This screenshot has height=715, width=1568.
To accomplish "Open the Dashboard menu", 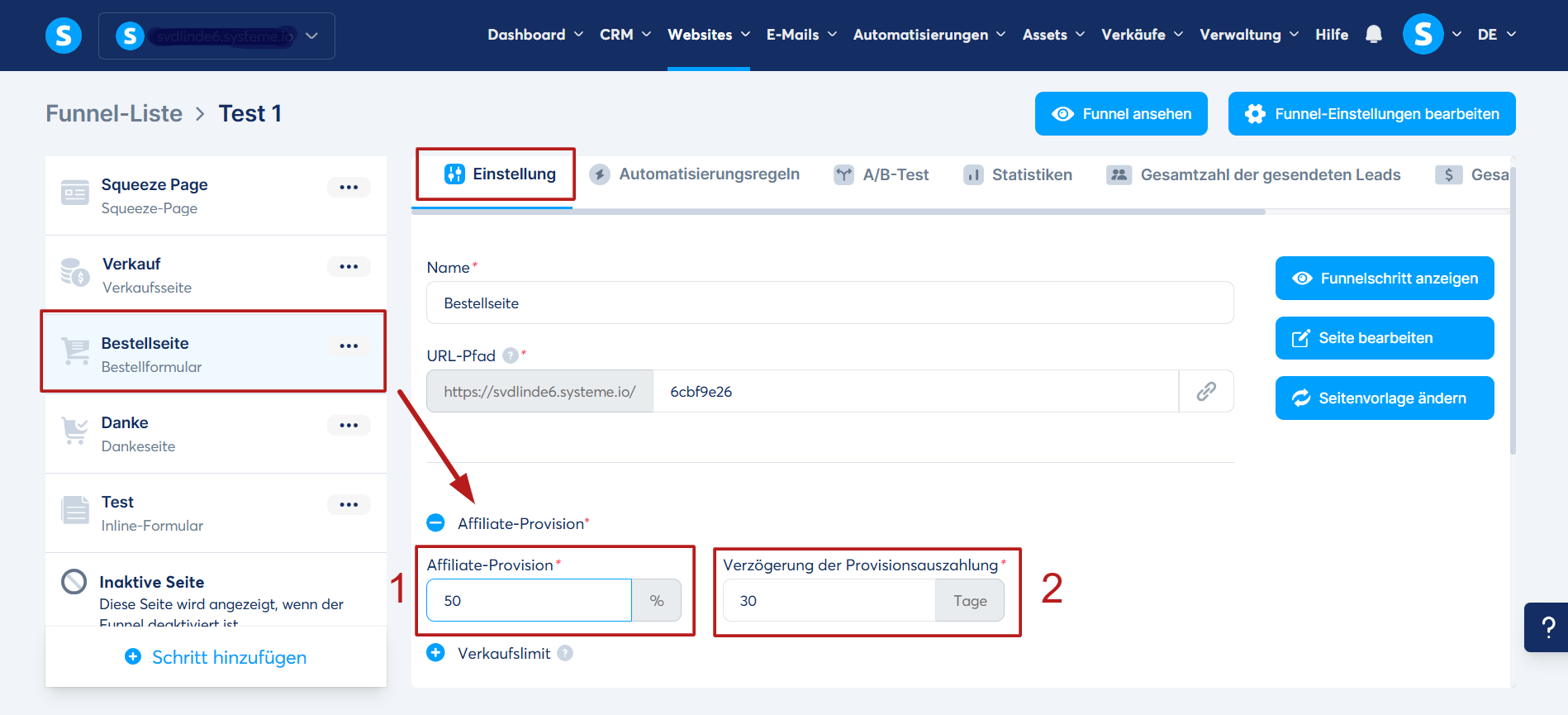I will click(x=535, y=35).
